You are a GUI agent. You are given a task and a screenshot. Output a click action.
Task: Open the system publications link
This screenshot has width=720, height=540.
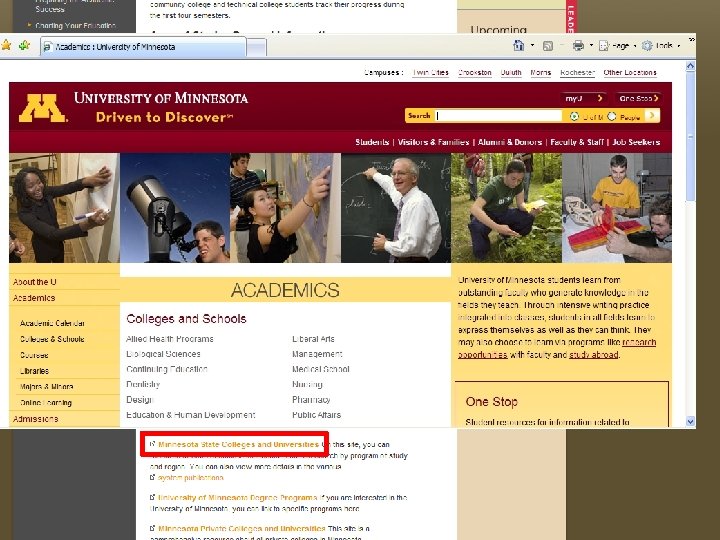(x=191, y=478)
